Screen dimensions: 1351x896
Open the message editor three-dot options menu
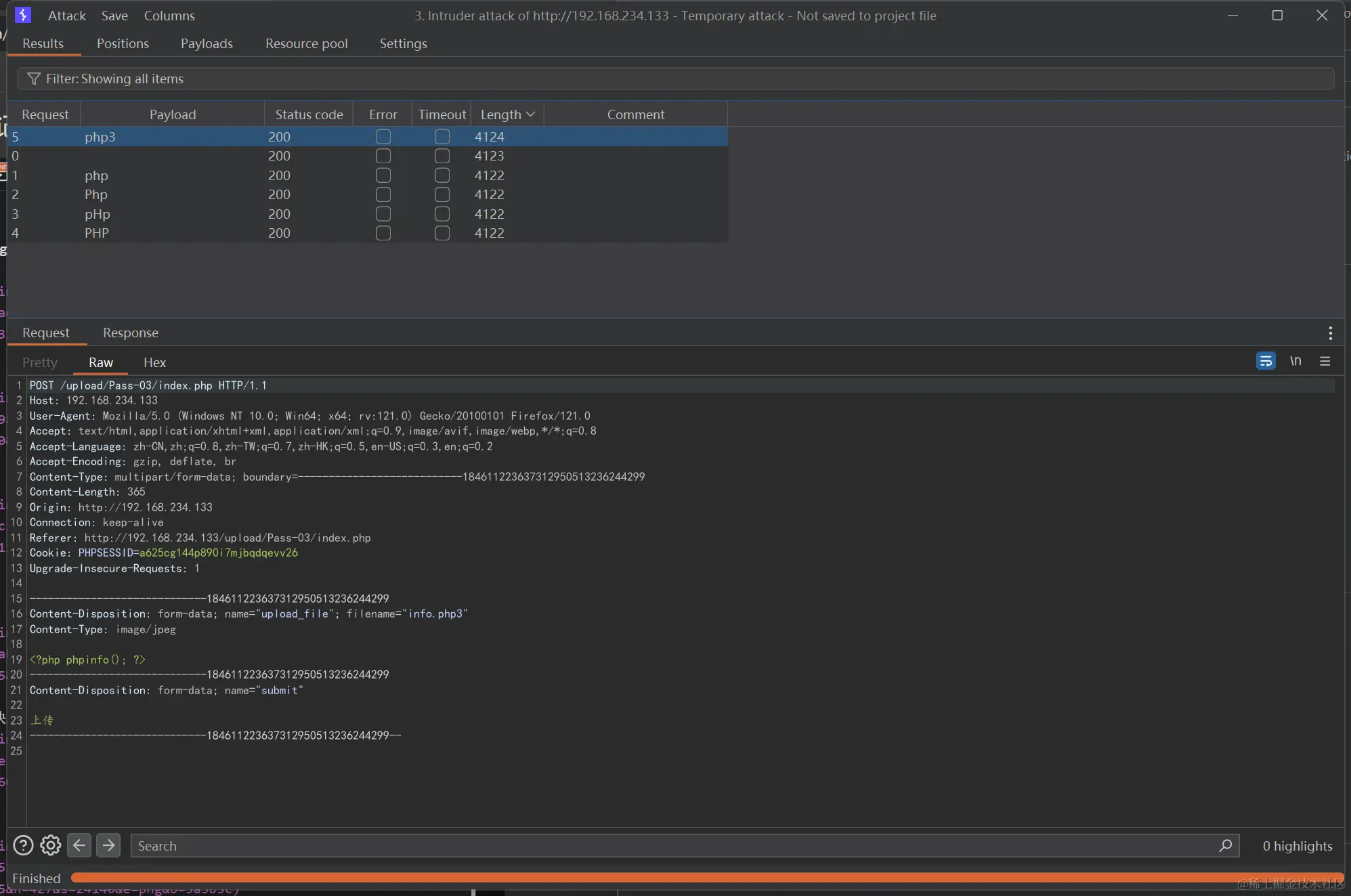1330,333
